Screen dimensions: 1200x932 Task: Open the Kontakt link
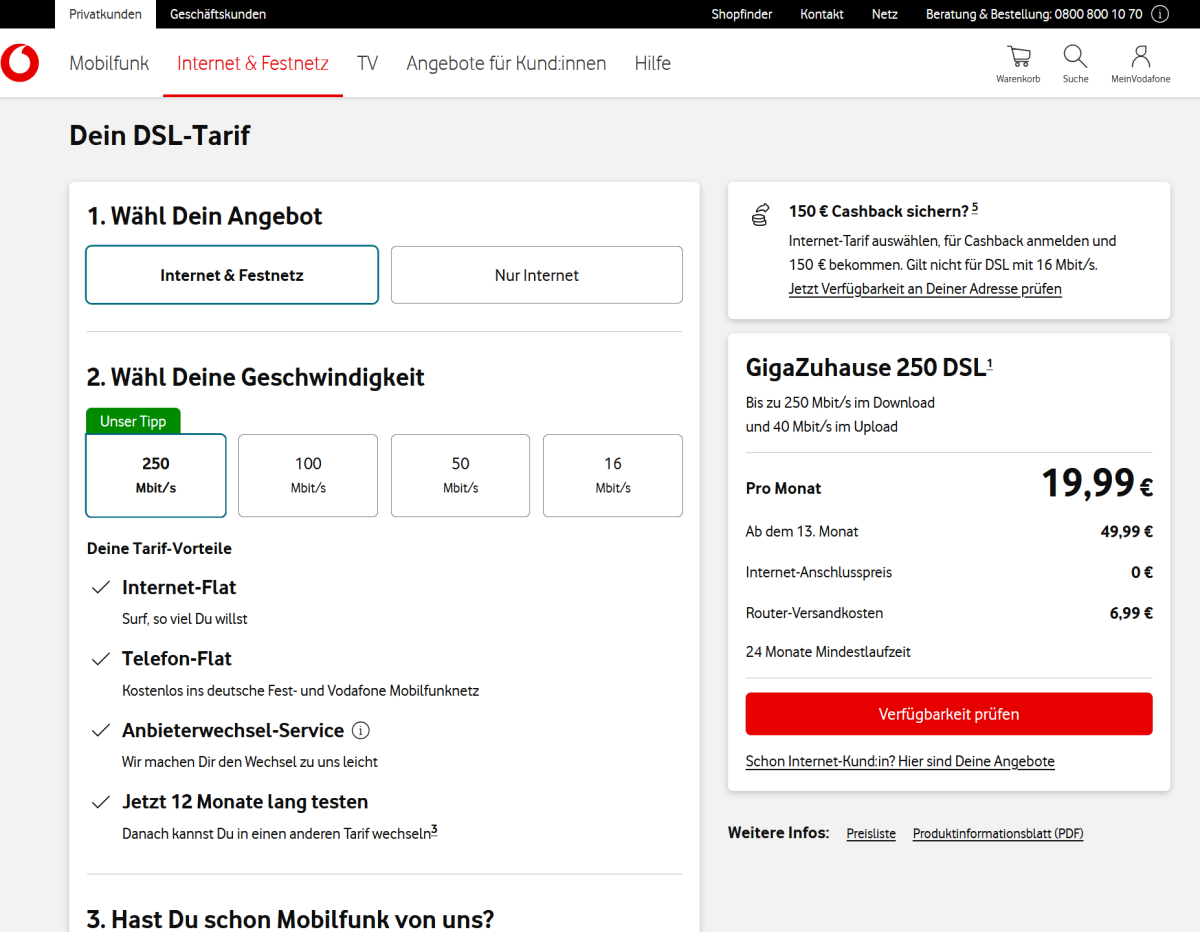tap(822, 14)
